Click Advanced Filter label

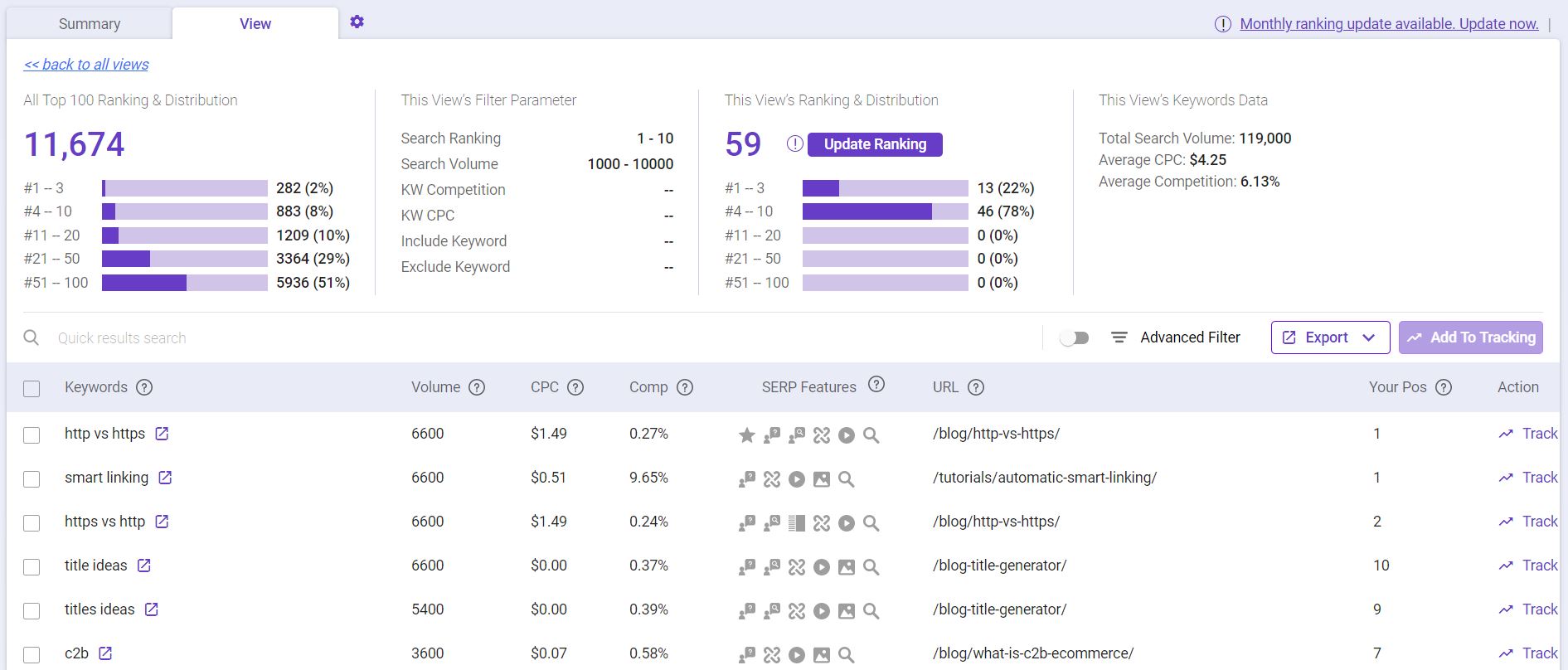[x=1190, y=337]
